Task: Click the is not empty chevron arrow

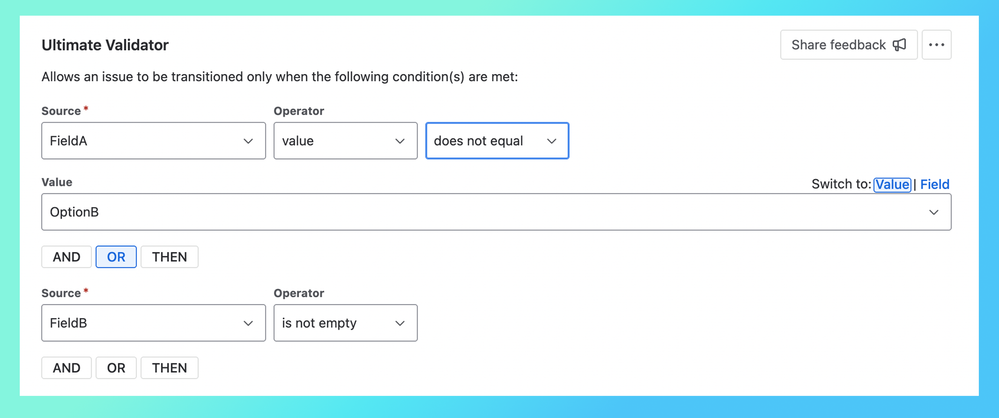Action: pyautogui.click(x=400, y=323)
